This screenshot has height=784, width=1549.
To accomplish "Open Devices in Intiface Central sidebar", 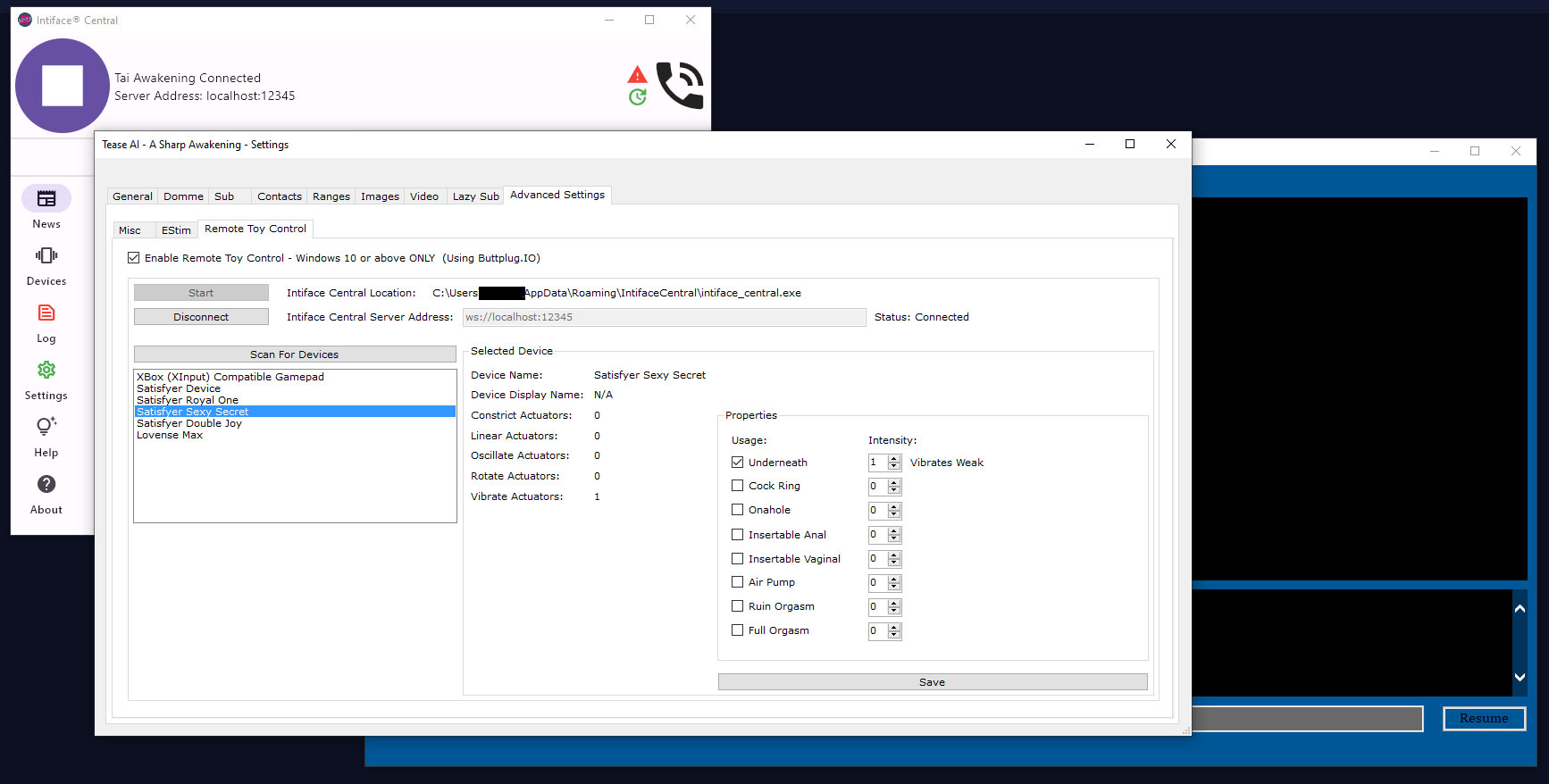I will (46, 266).
